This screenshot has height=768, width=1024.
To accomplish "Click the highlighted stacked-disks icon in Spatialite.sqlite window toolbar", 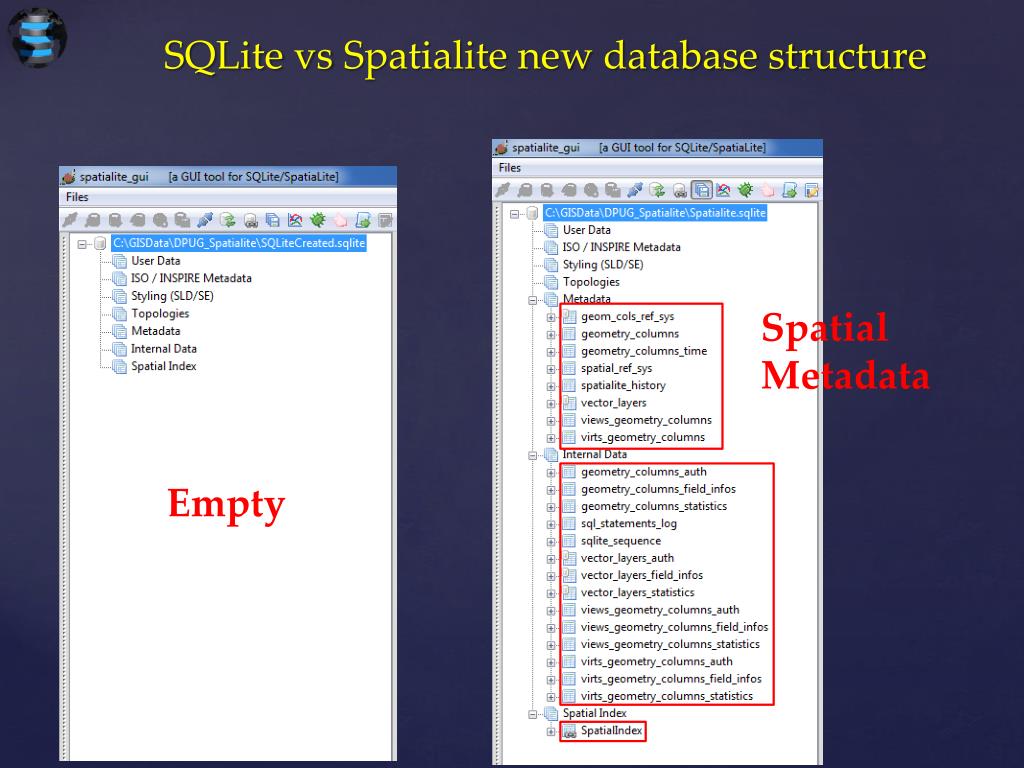I will [702, 190].
